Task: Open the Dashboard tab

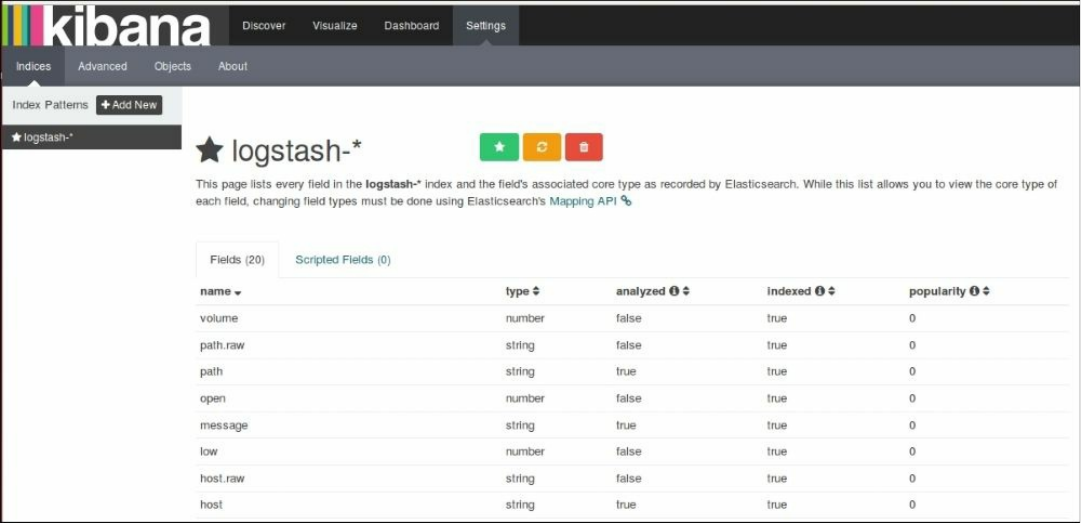Action: (412, 25)
